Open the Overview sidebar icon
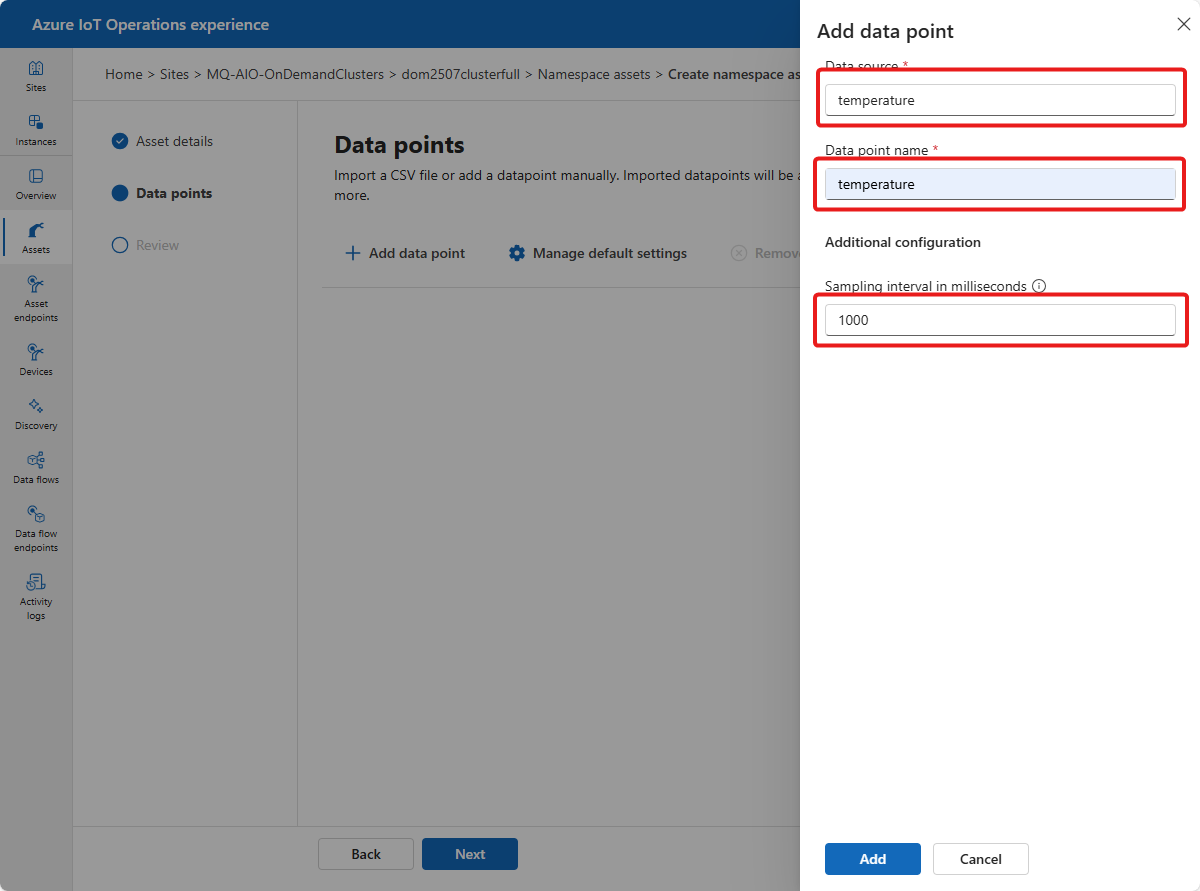Screen dimensions: 1200x891 coord(36,184)
